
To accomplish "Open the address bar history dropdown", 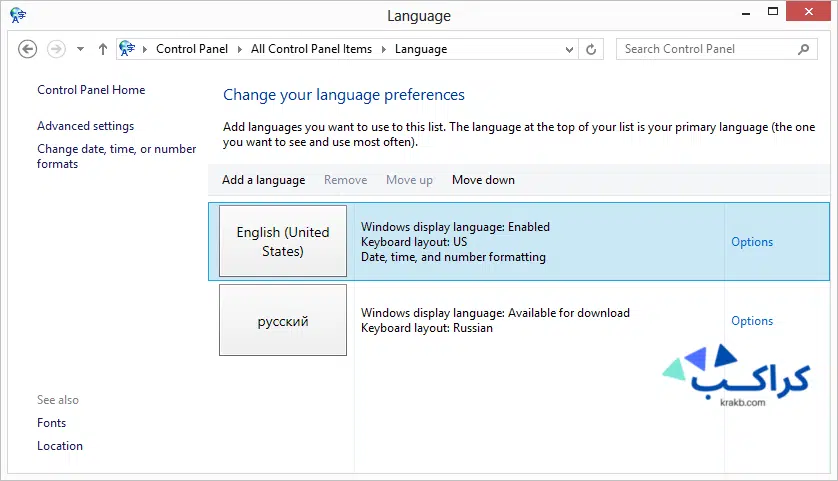I will tap(569, 49).
